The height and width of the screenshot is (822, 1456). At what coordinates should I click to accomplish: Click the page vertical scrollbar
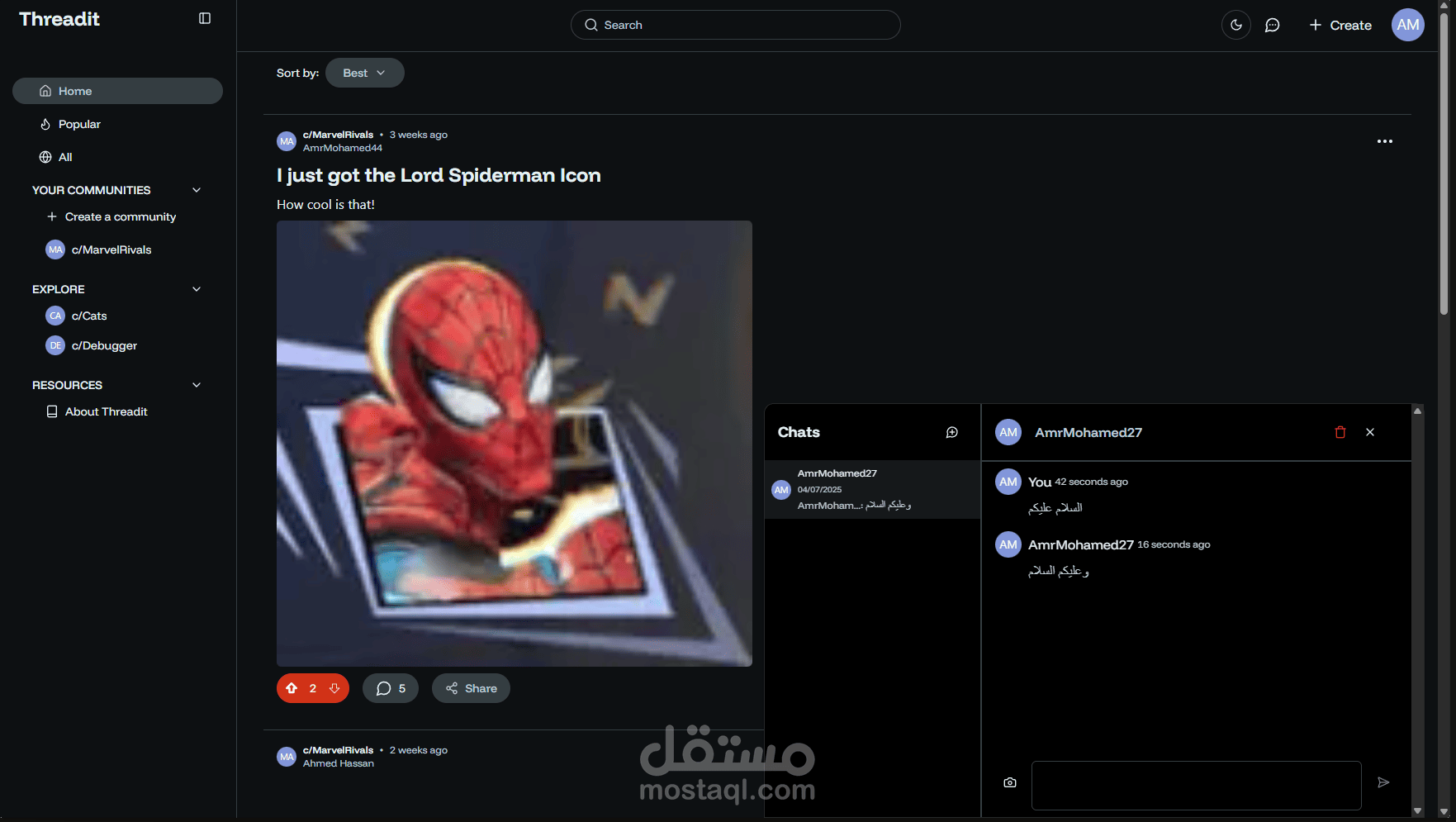coord(1444,164)
